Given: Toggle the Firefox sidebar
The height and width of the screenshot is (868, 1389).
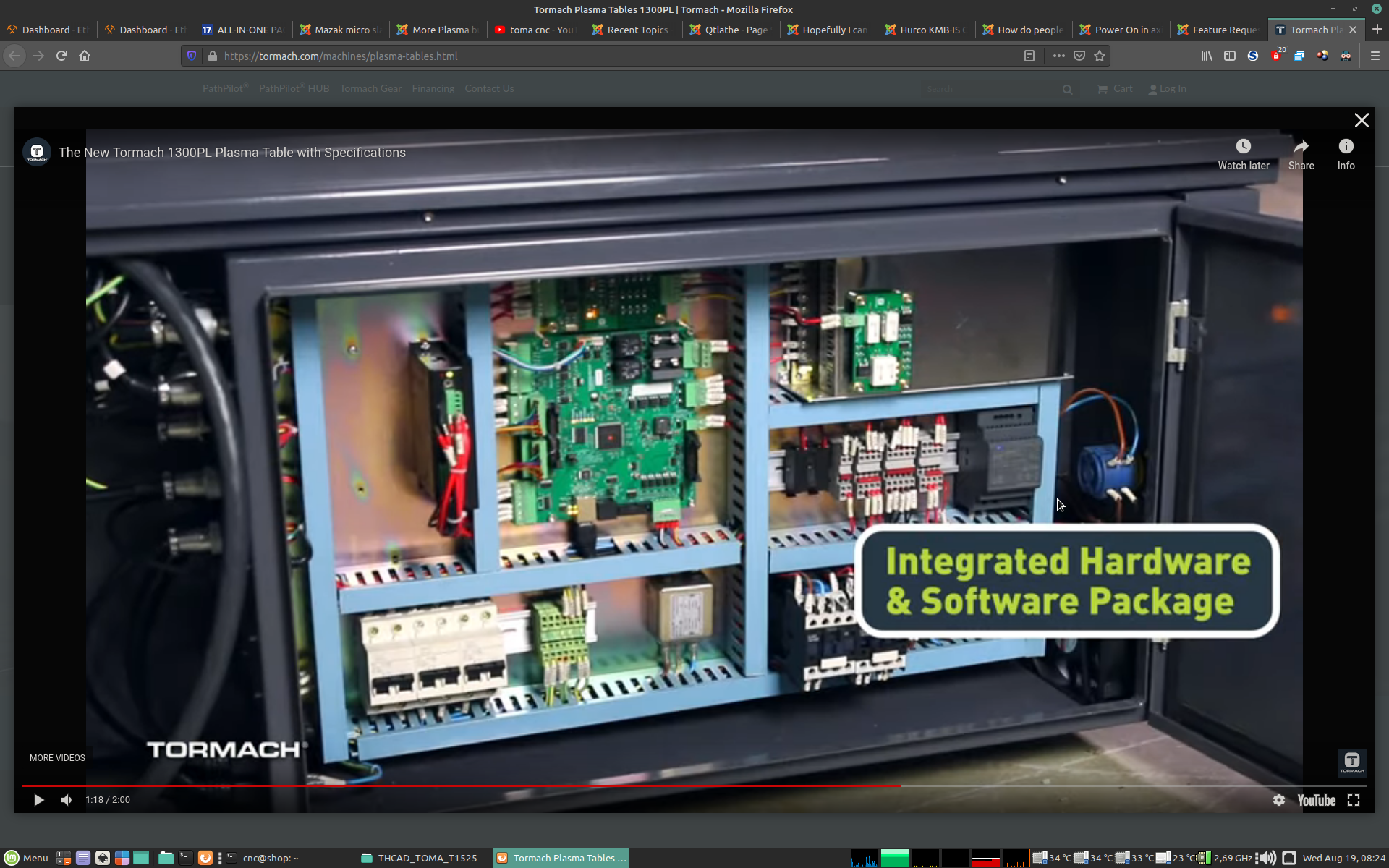Looking at the screenshot, I should coord(1230,56).
